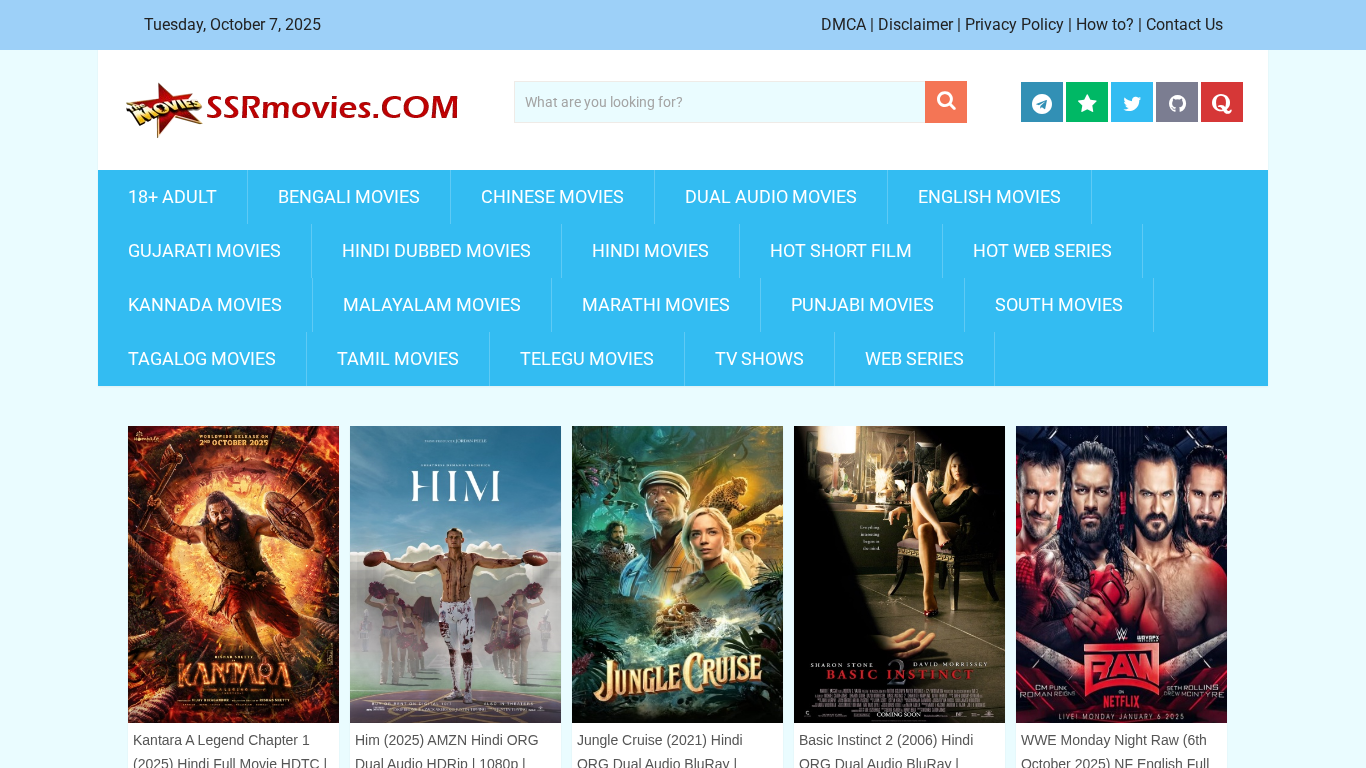Open the WWE Raw poster
Image resolution: width=1366 pixels, height=768 pixels.
1121,574
